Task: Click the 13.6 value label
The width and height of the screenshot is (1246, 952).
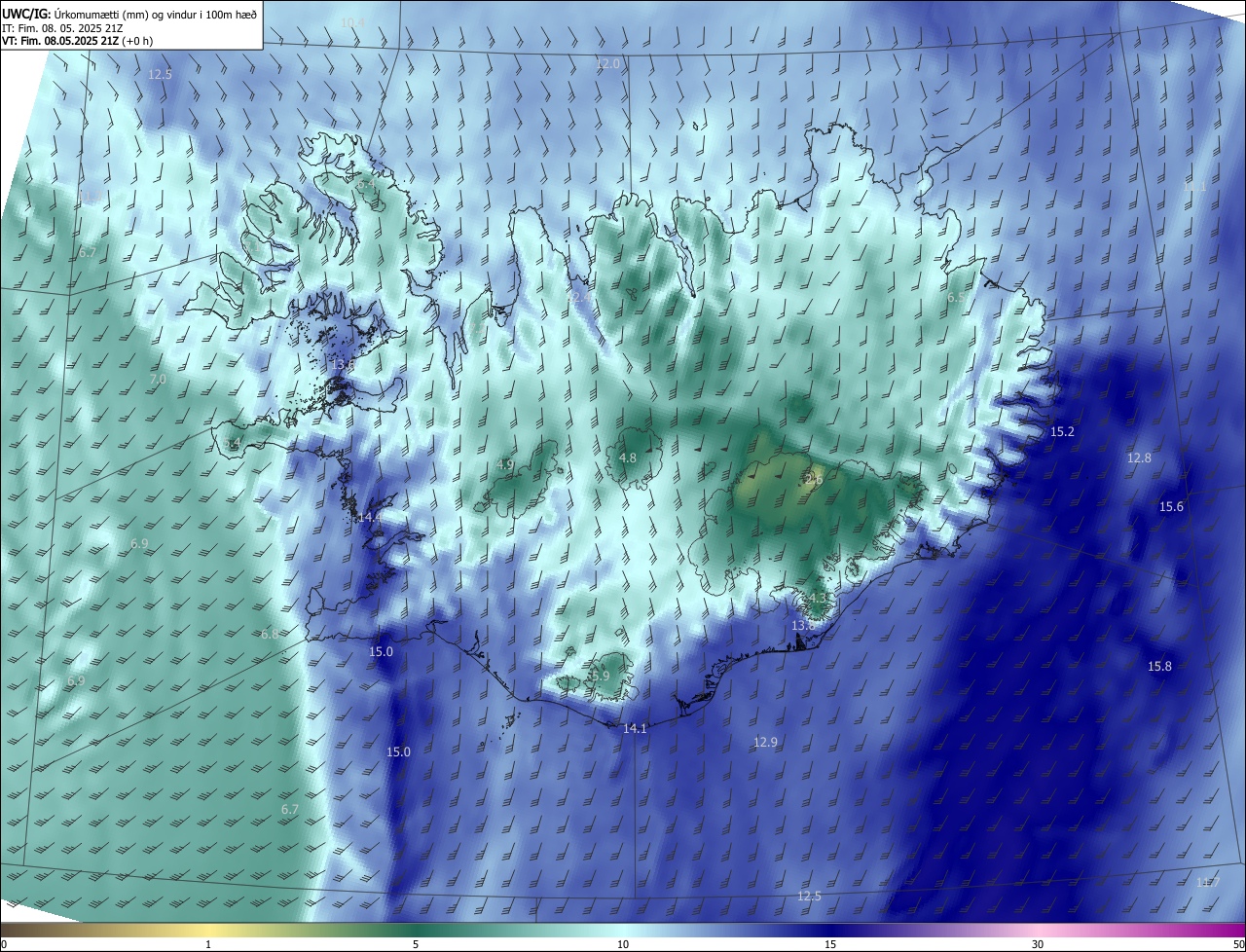Action: (x=343, y=365)
